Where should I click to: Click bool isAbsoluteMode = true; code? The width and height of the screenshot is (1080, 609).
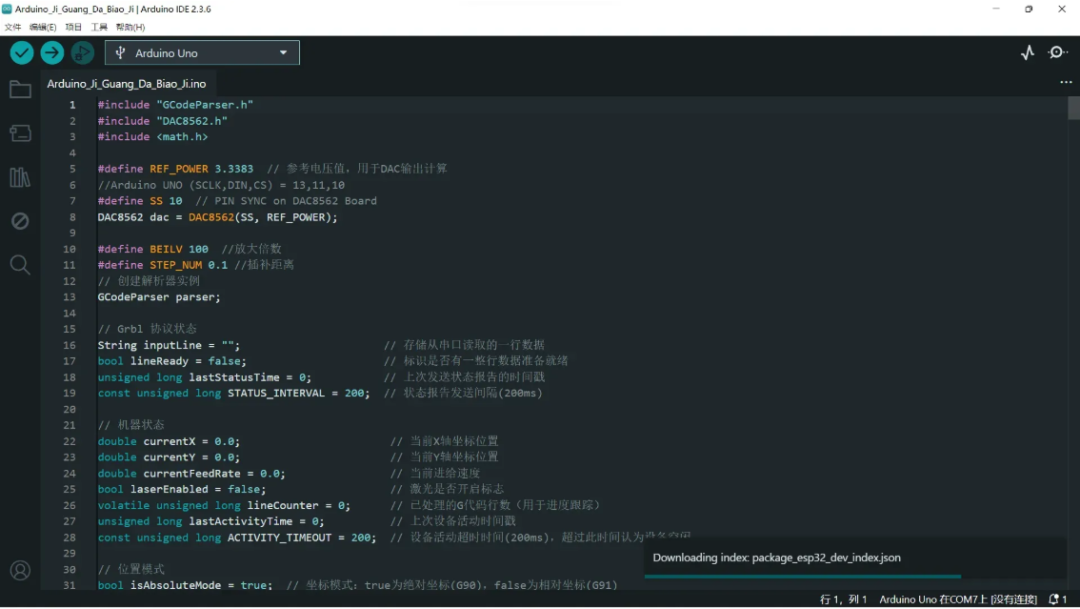pyautogui.click(x=185, y=585)
